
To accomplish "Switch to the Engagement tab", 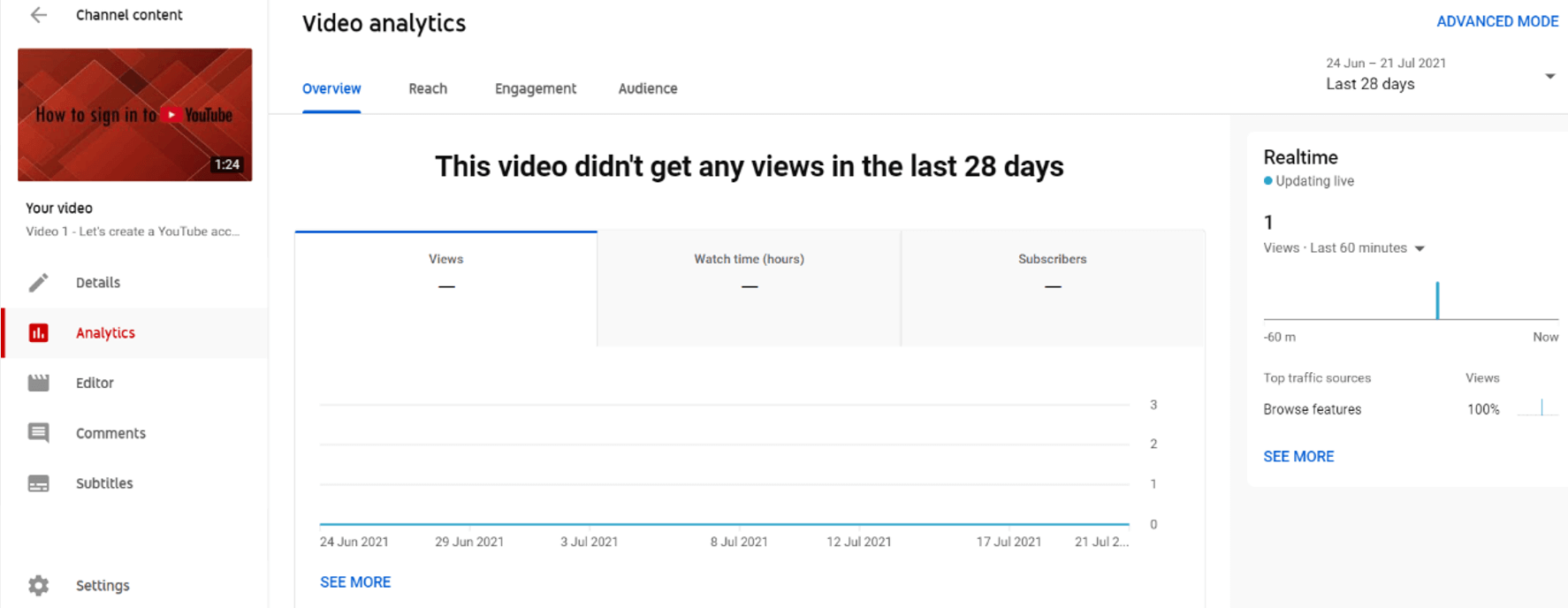I will coord(535,88).
